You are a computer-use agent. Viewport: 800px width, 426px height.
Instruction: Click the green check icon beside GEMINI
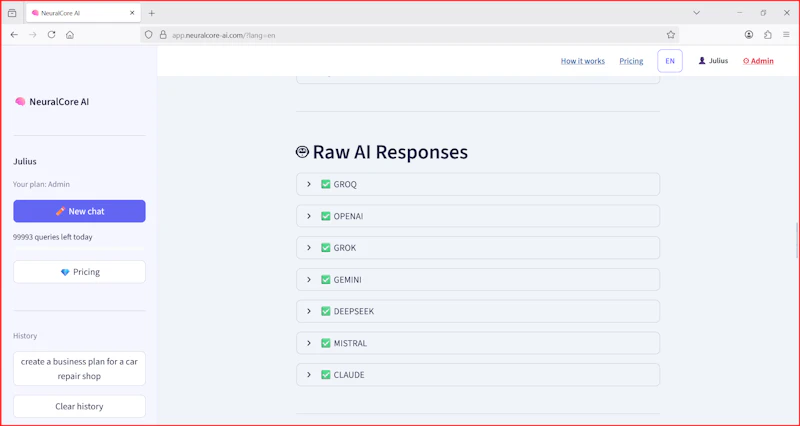(x=326, y=280)
